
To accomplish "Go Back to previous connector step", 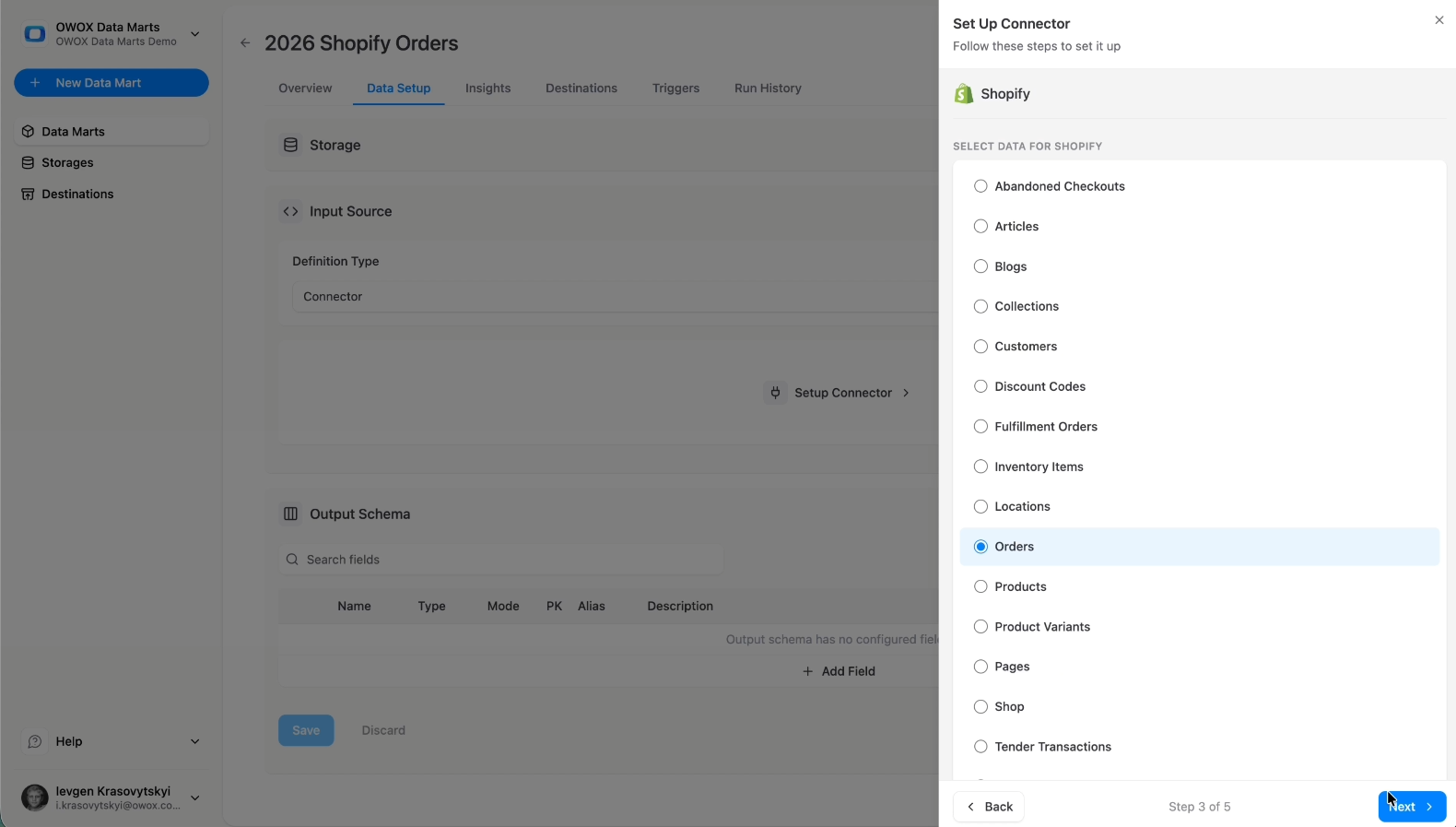I will [989, 807].
